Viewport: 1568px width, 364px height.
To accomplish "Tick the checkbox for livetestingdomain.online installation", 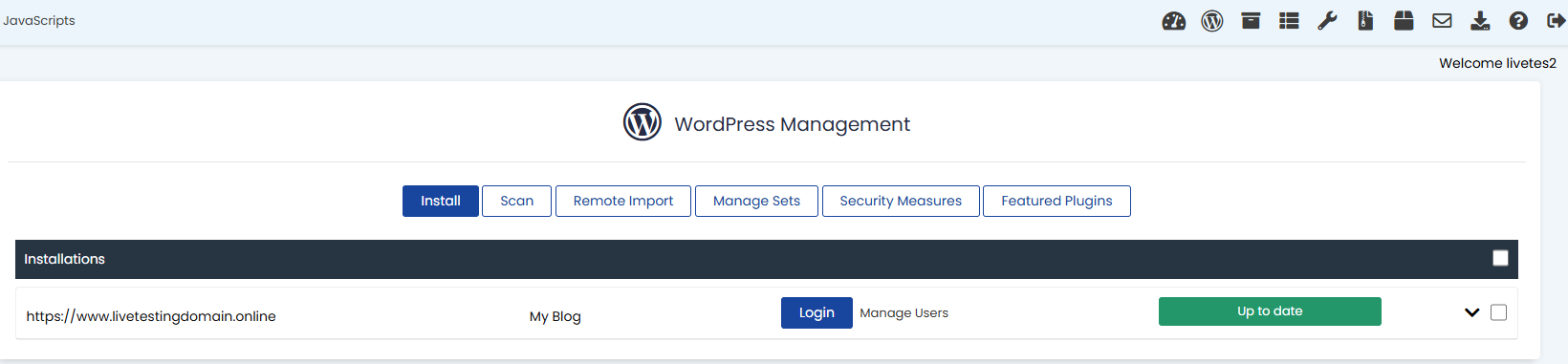I will click(x=1498, y=312).
